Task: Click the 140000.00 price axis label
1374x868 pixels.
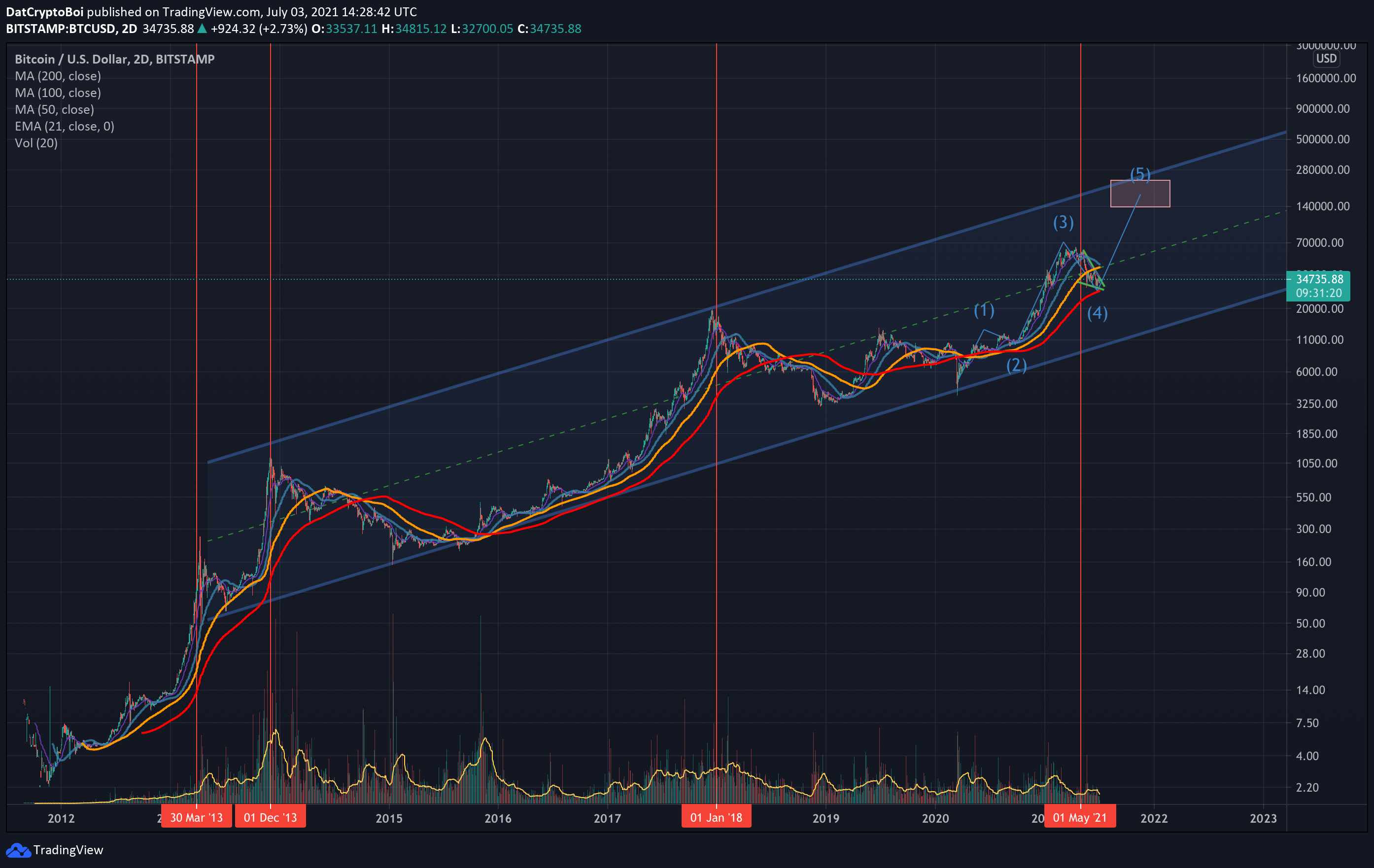Action: click(1323, 206)
